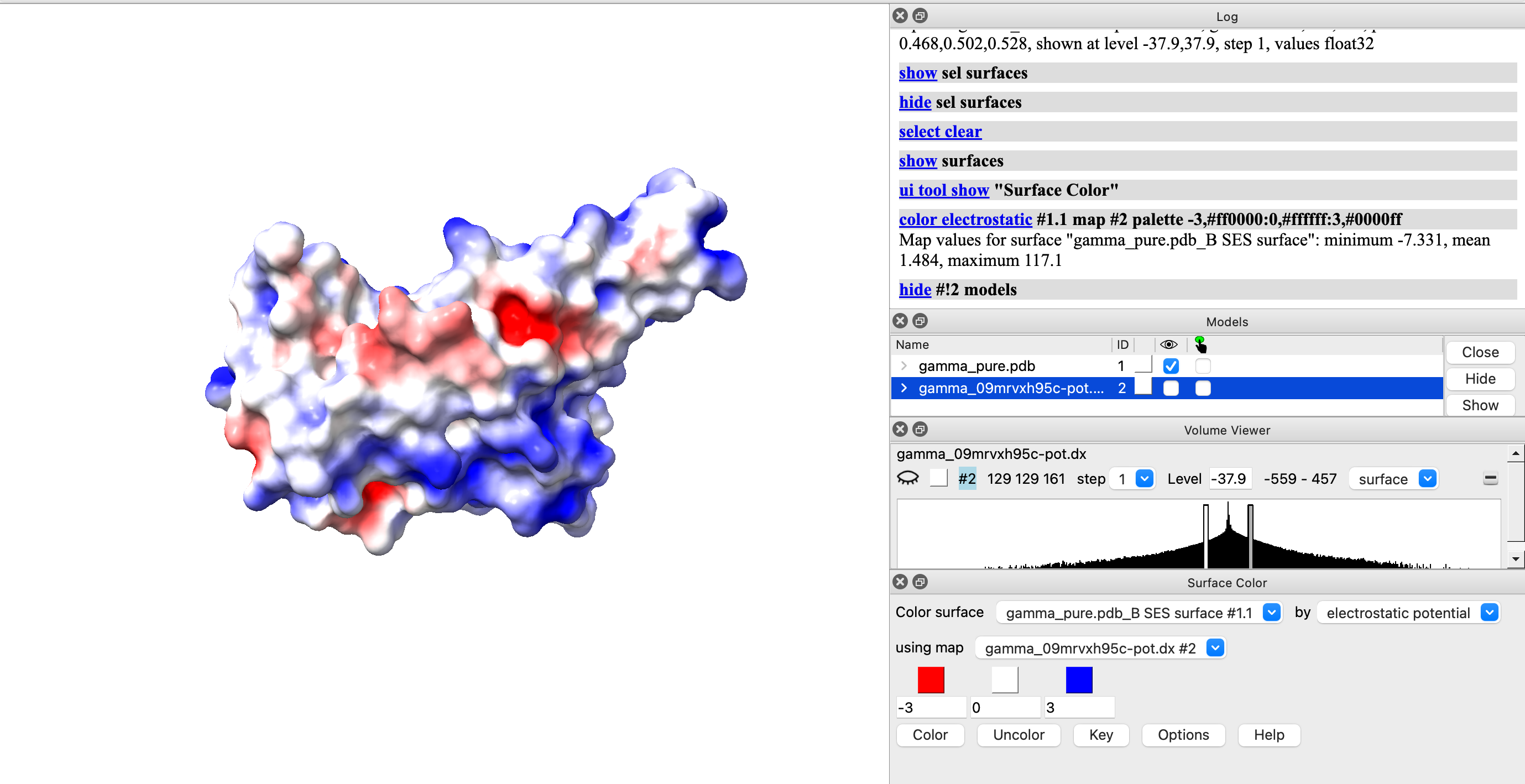Check selection box for gamma_09mrvxh95c-pot model
Image resolution: width=1525 pixels, height=784 pixels.
pyautogui.click(x=1202, y=389)
